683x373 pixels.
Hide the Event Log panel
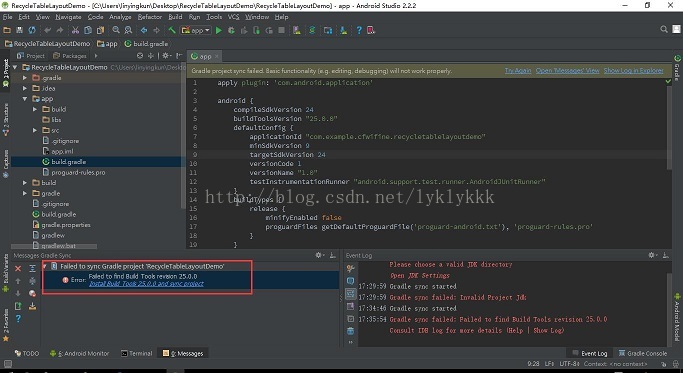666,255
